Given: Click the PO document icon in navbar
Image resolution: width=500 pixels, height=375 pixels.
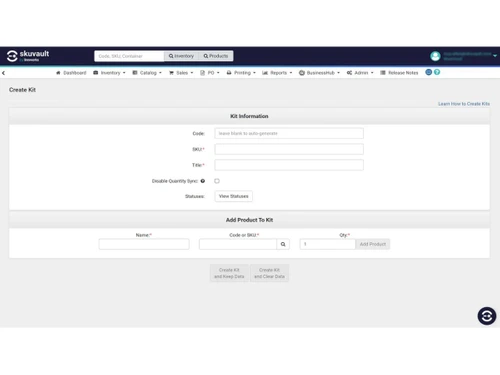Looking at the screenshot, I should (x=202, y=73).
